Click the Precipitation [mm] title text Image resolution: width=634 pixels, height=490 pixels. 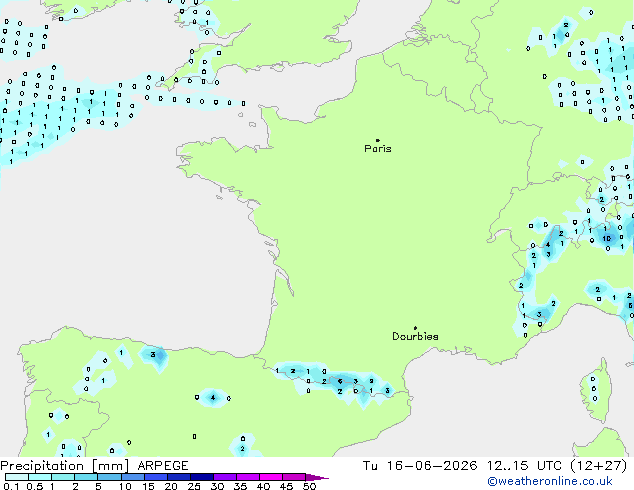pyautogui.click(x=65, y=466)
